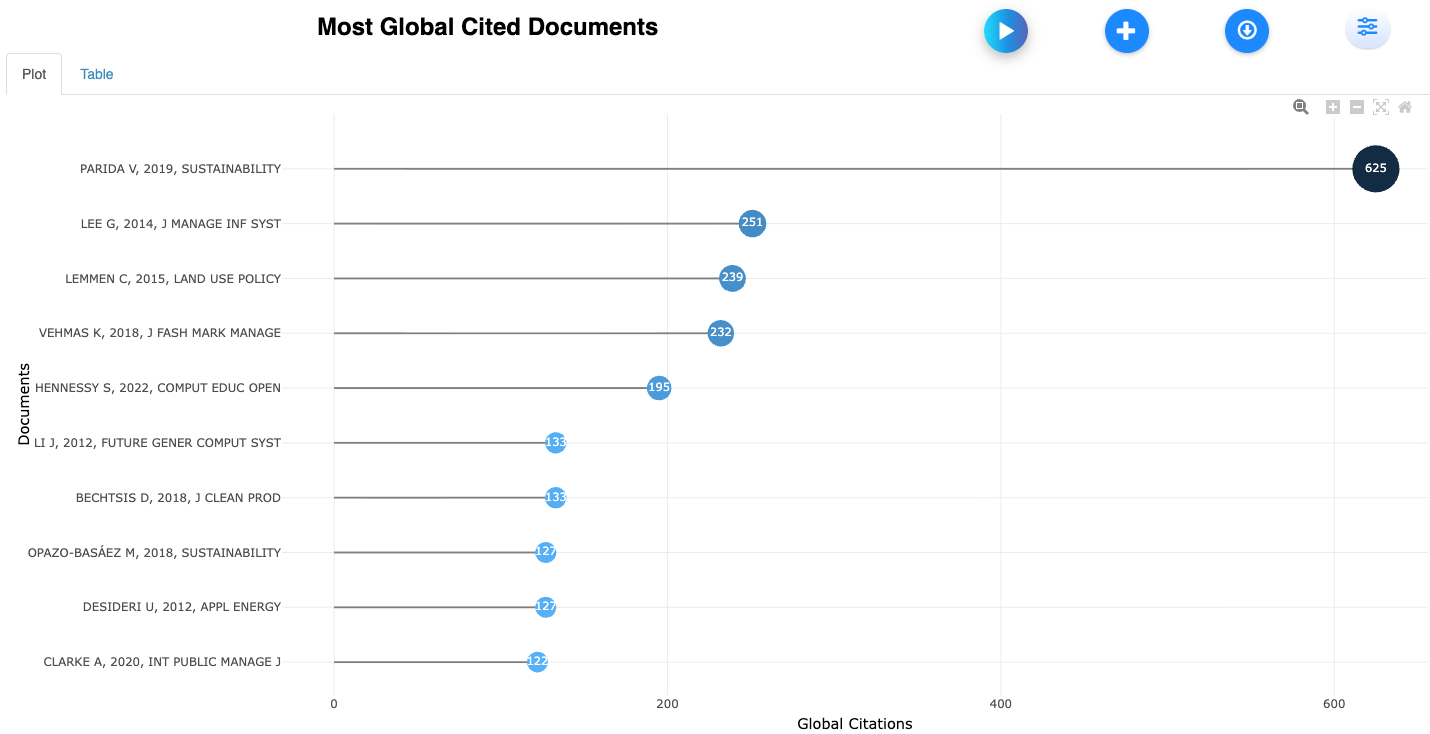
Task: Click the plot zoom out icon
Action: pos(1357,107)
